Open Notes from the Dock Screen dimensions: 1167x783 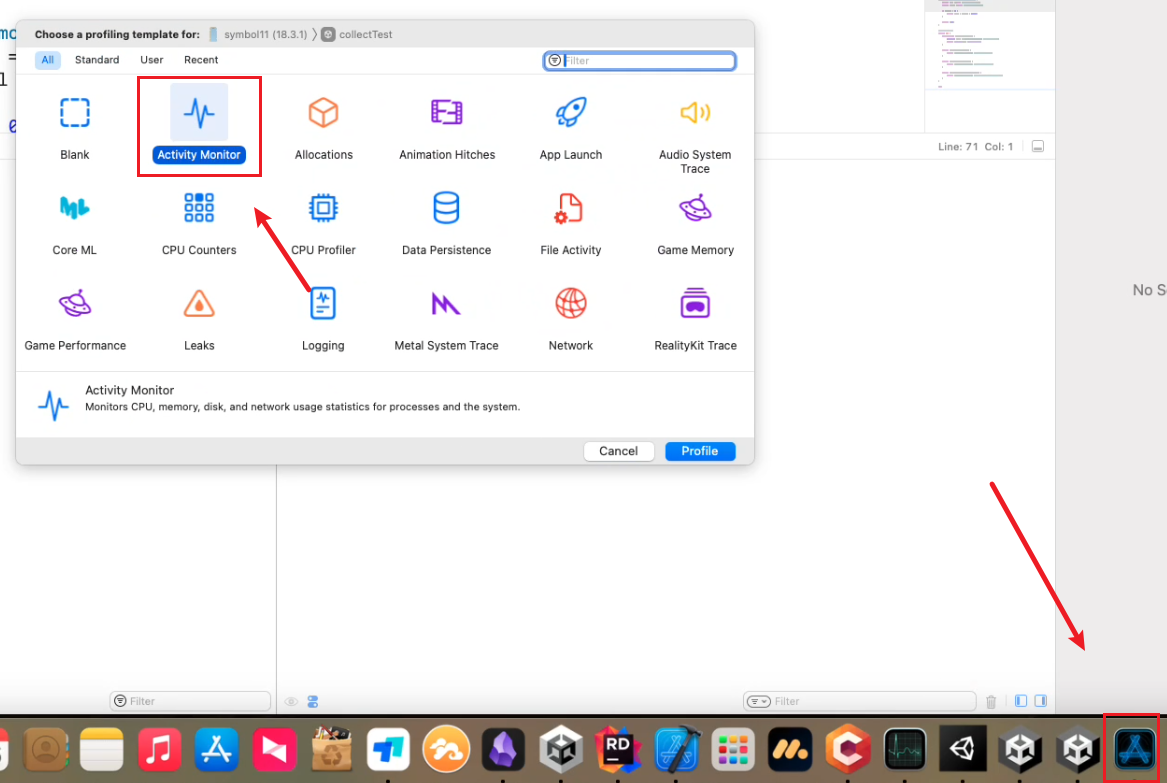click(101, 750)
